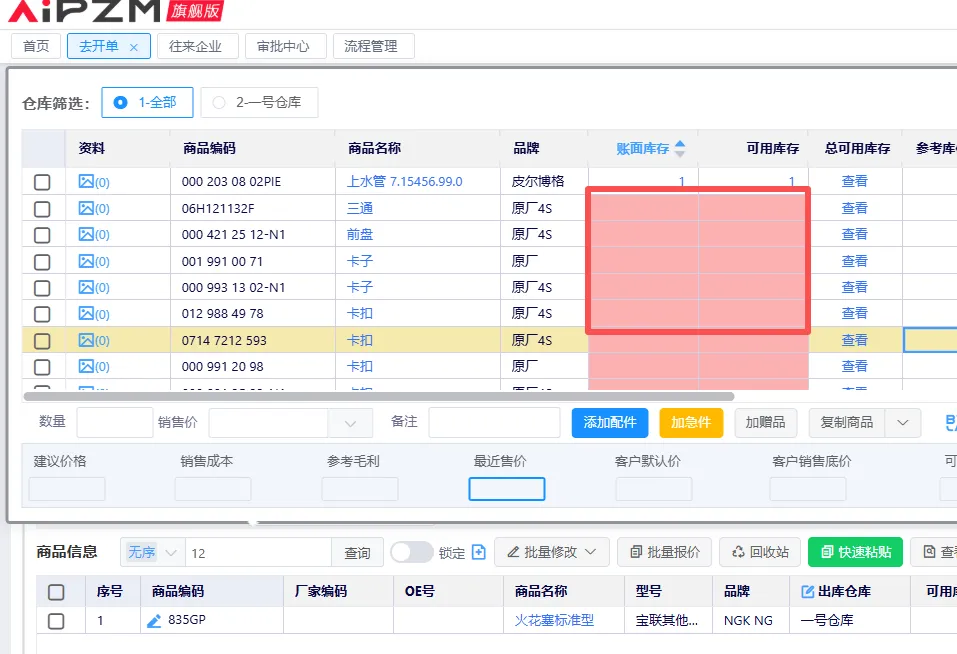957x654 pixels.
Task: Tick checkbox for row 06H121132F
Action: coord(42,209)
